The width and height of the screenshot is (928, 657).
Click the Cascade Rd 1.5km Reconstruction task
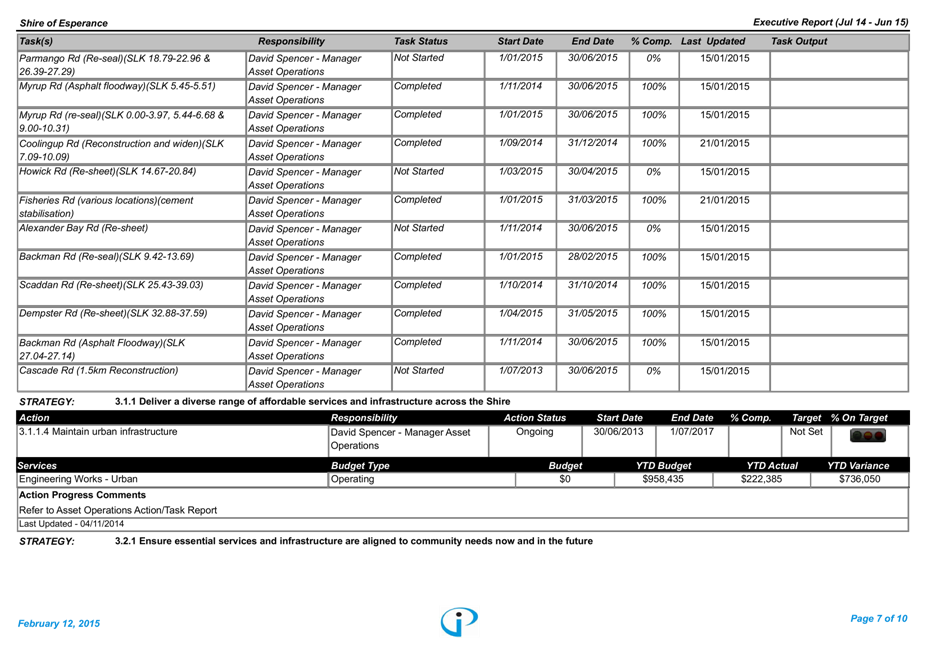(99, 371)
